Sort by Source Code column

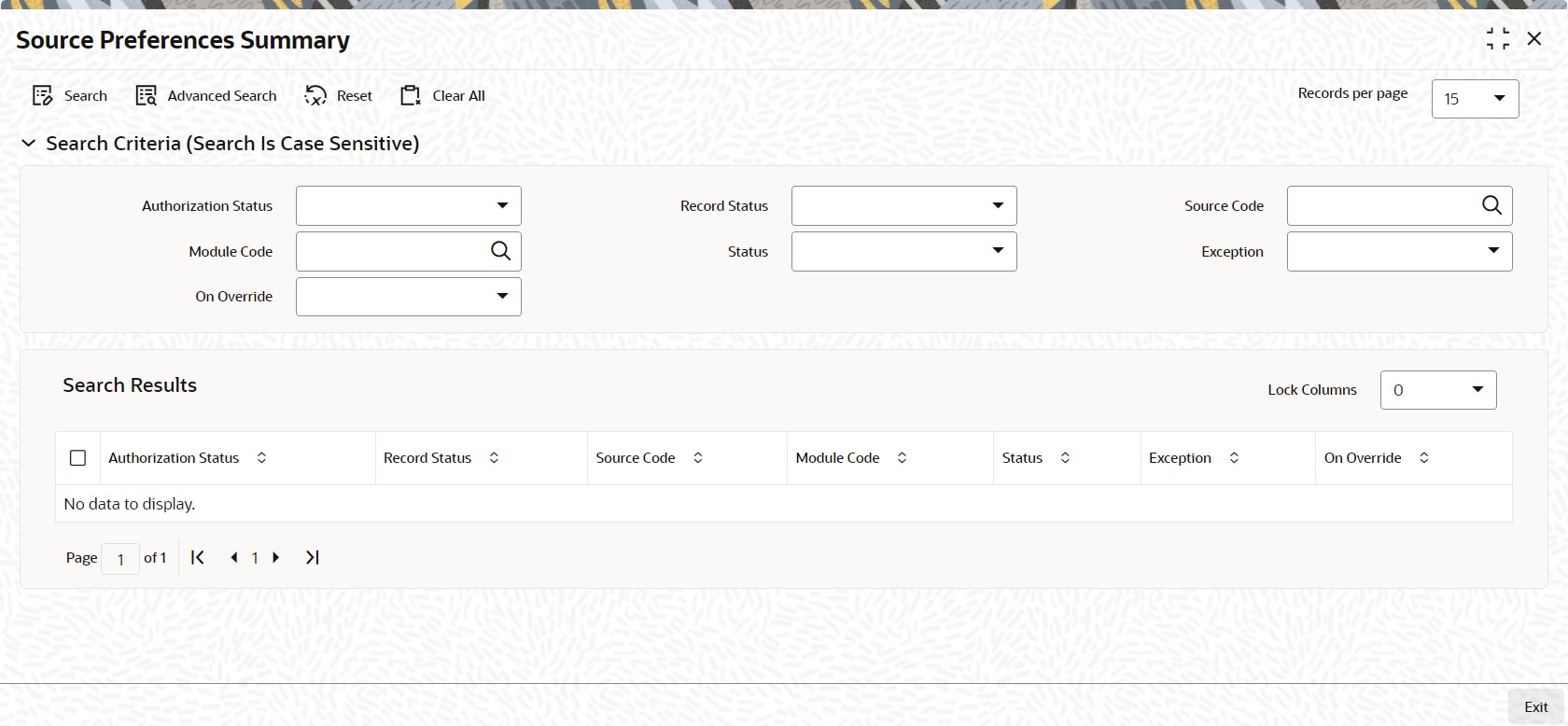pos(697,458)
